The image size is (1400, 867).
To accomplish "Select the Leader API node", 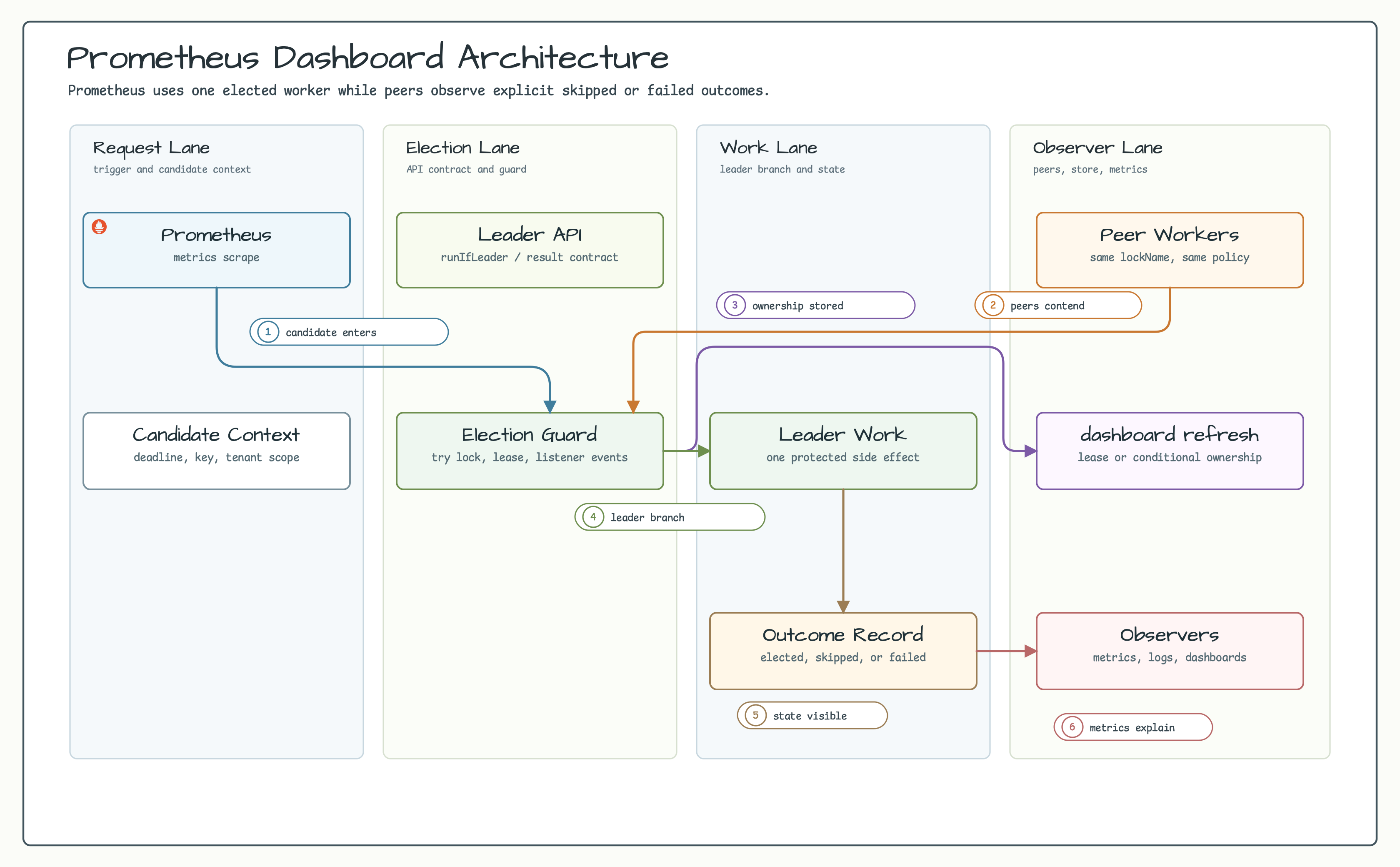I will pos(530,250).
